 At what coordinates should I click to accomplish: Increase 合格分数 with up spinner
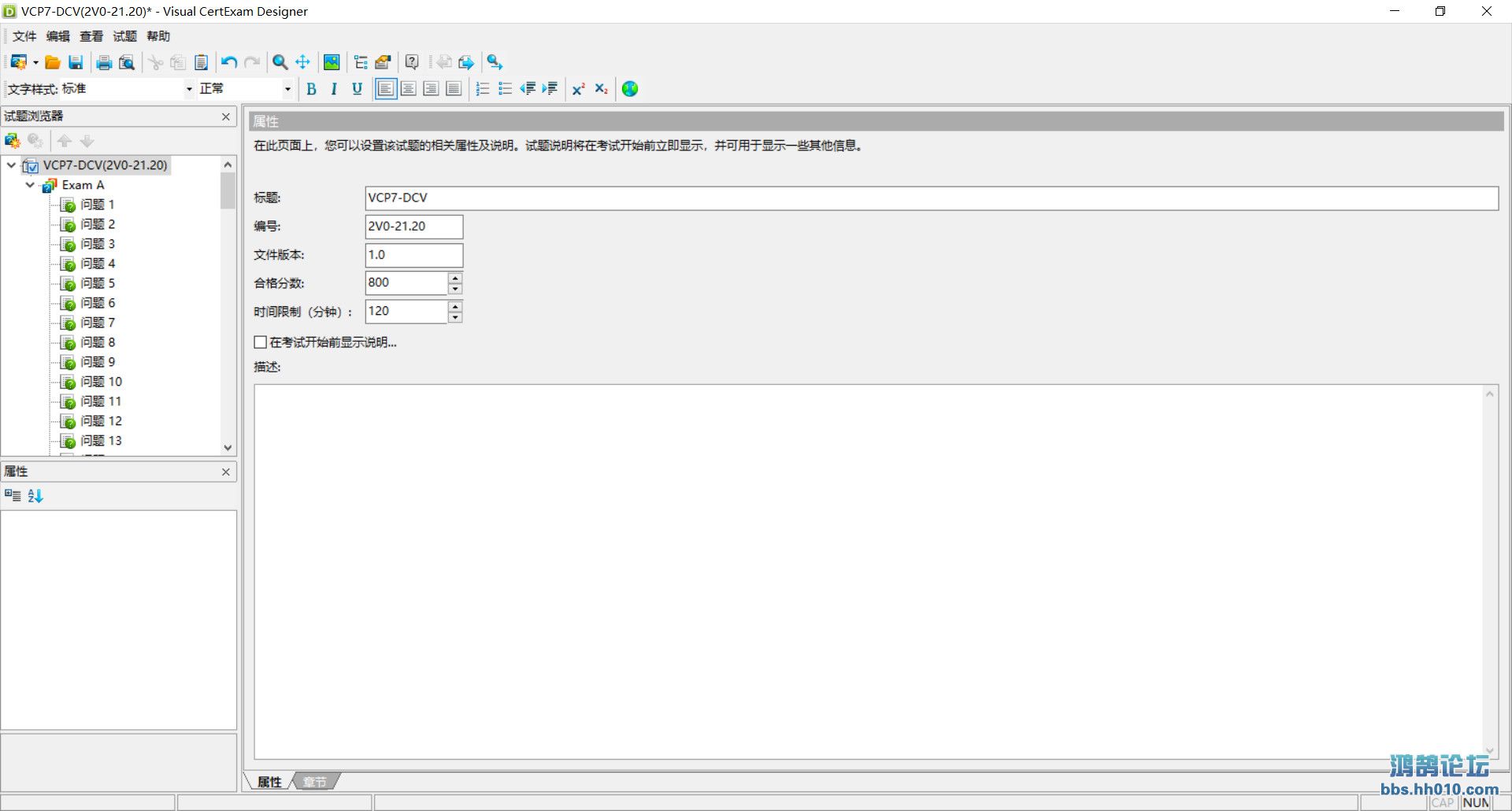point(455,277)
